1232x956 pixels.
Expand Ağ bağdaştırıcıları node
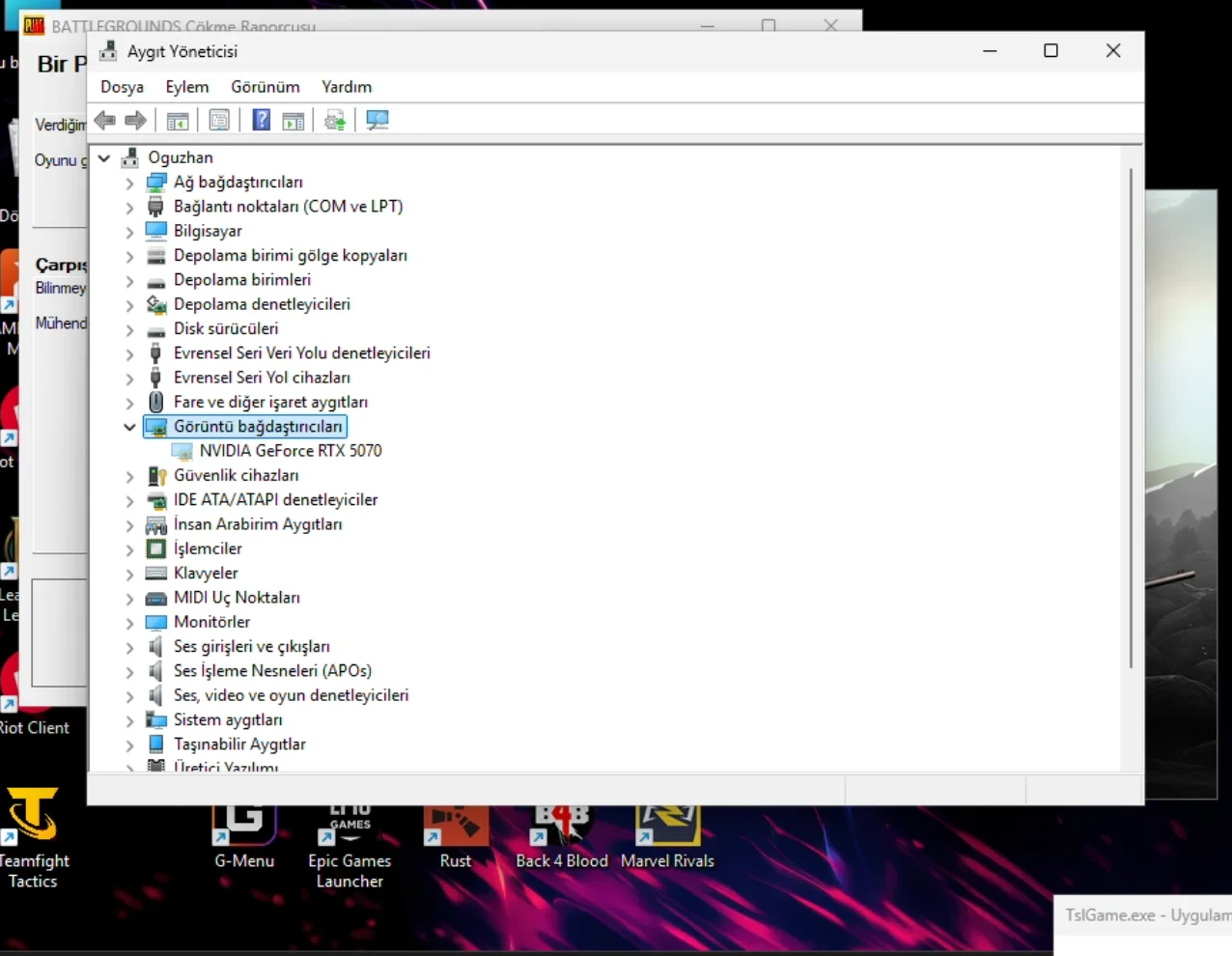point(129,183)
